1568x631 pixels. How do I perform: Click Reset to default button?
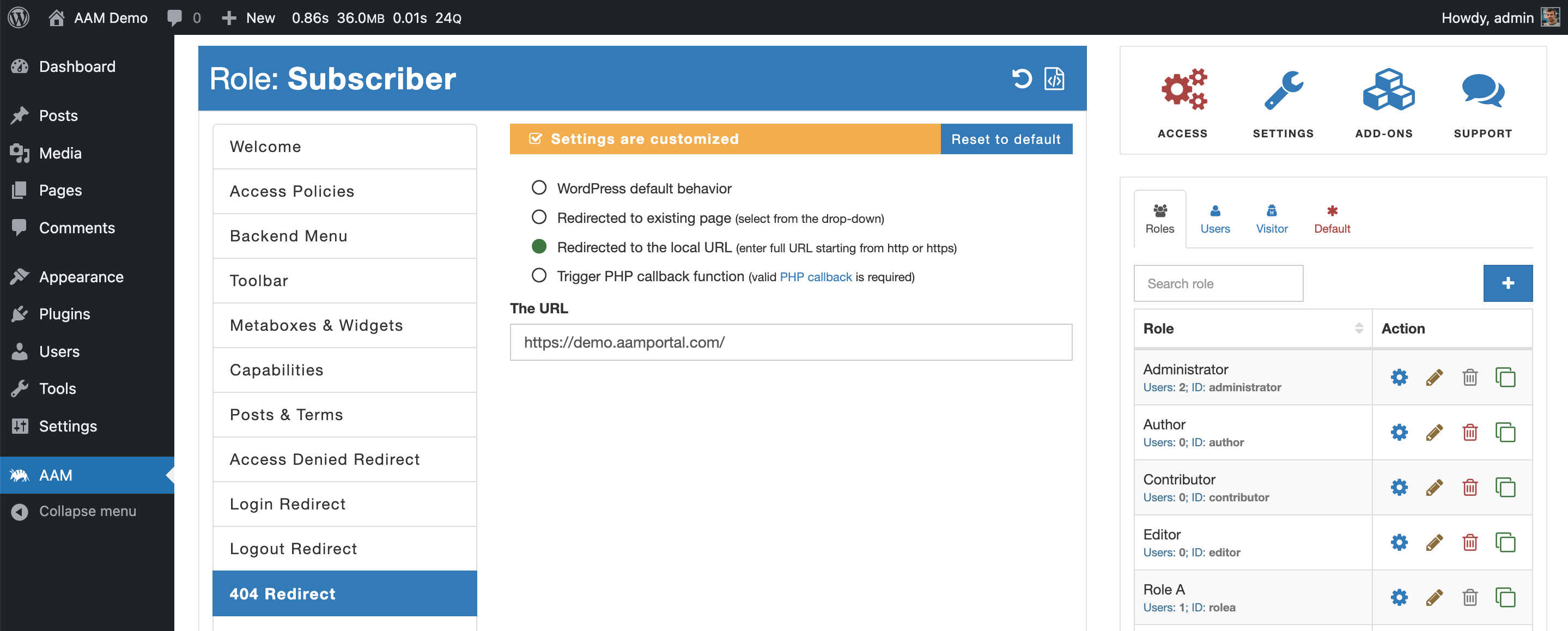(1006, 139)
